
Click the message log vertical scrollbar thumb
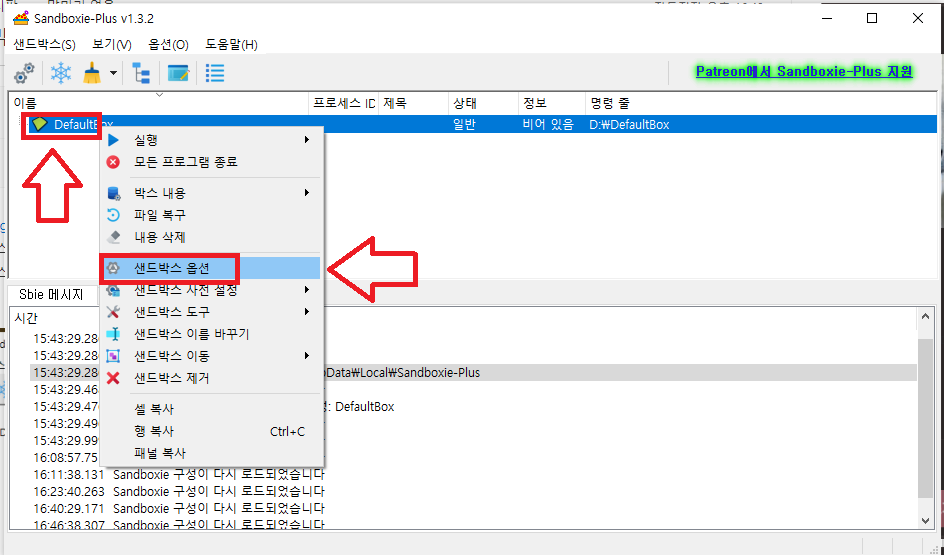(x=926, y=418)
